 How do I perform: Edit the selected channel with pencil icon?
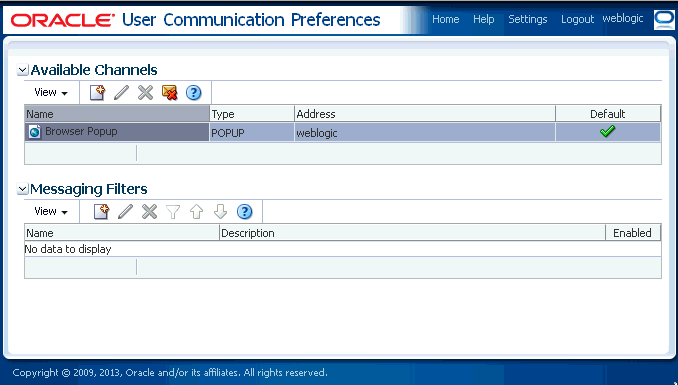pyautogui.click(x=122, y=93)
